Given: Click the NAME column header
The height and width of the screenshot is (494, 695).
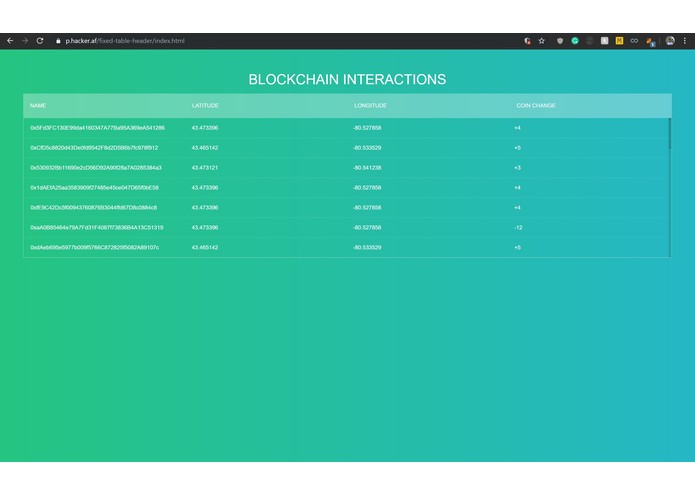Looking at the screenshot, I should click(38, 105).
